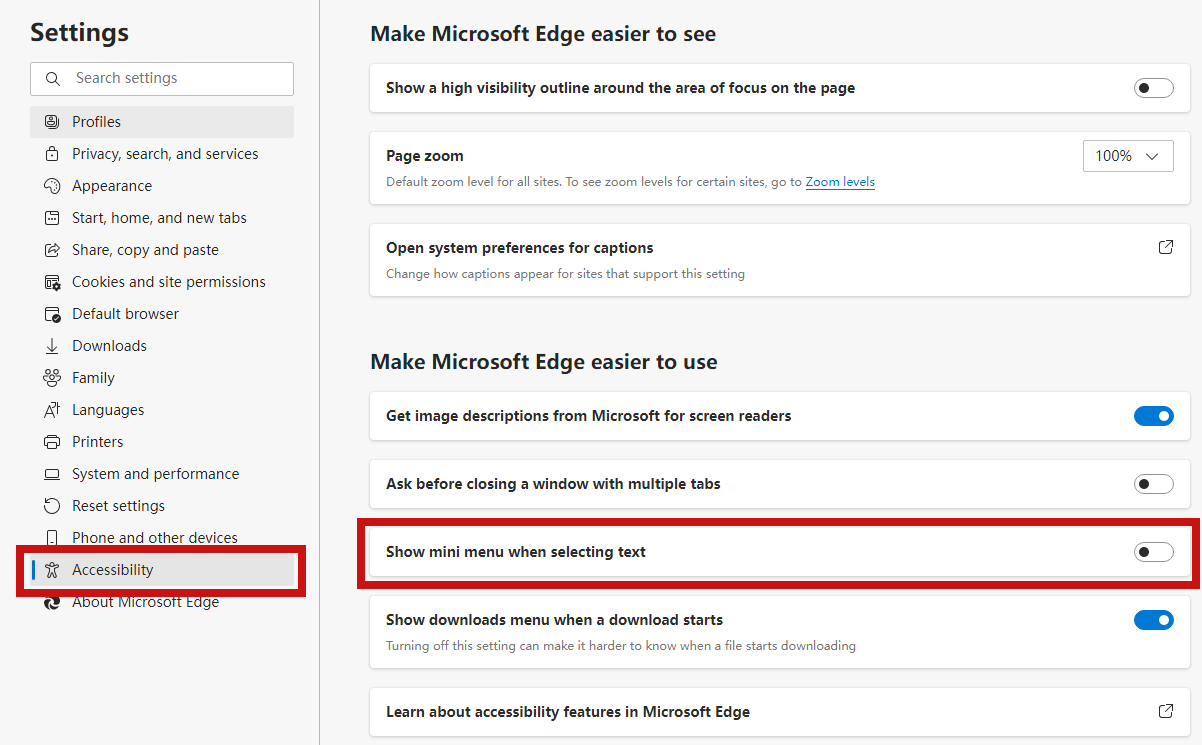Click the Accessibility figure icon
The width and height of the screenshot is (1202, 745).
click(52, 570)
